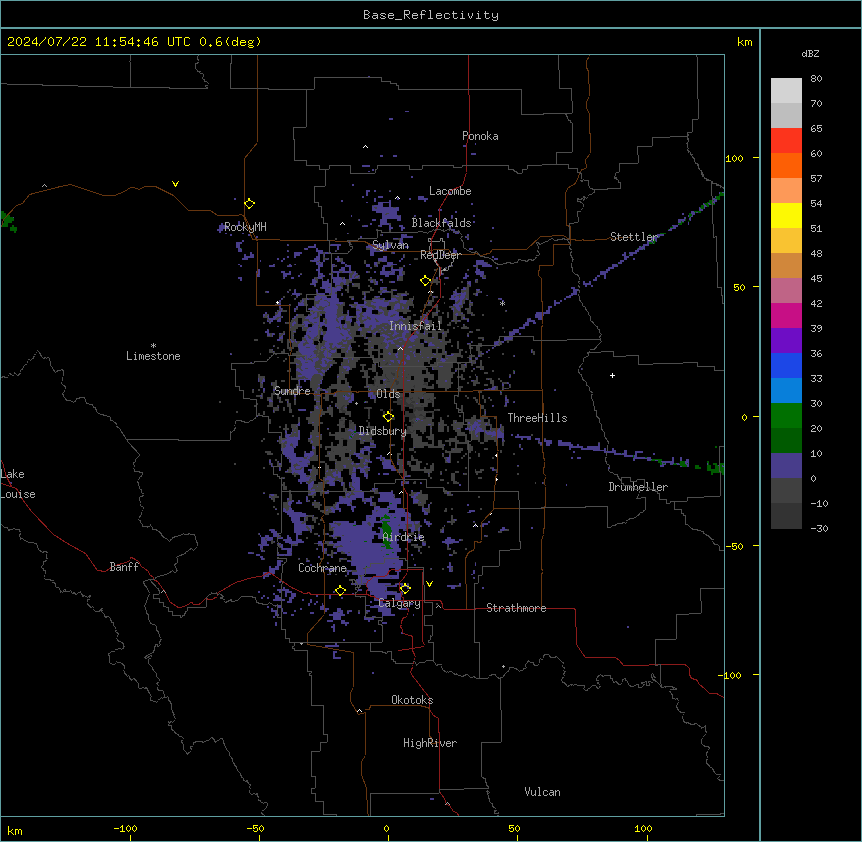Select the green 30-20 dBZ legend band
Screen dimensions: 862x842
coord(786,416)
